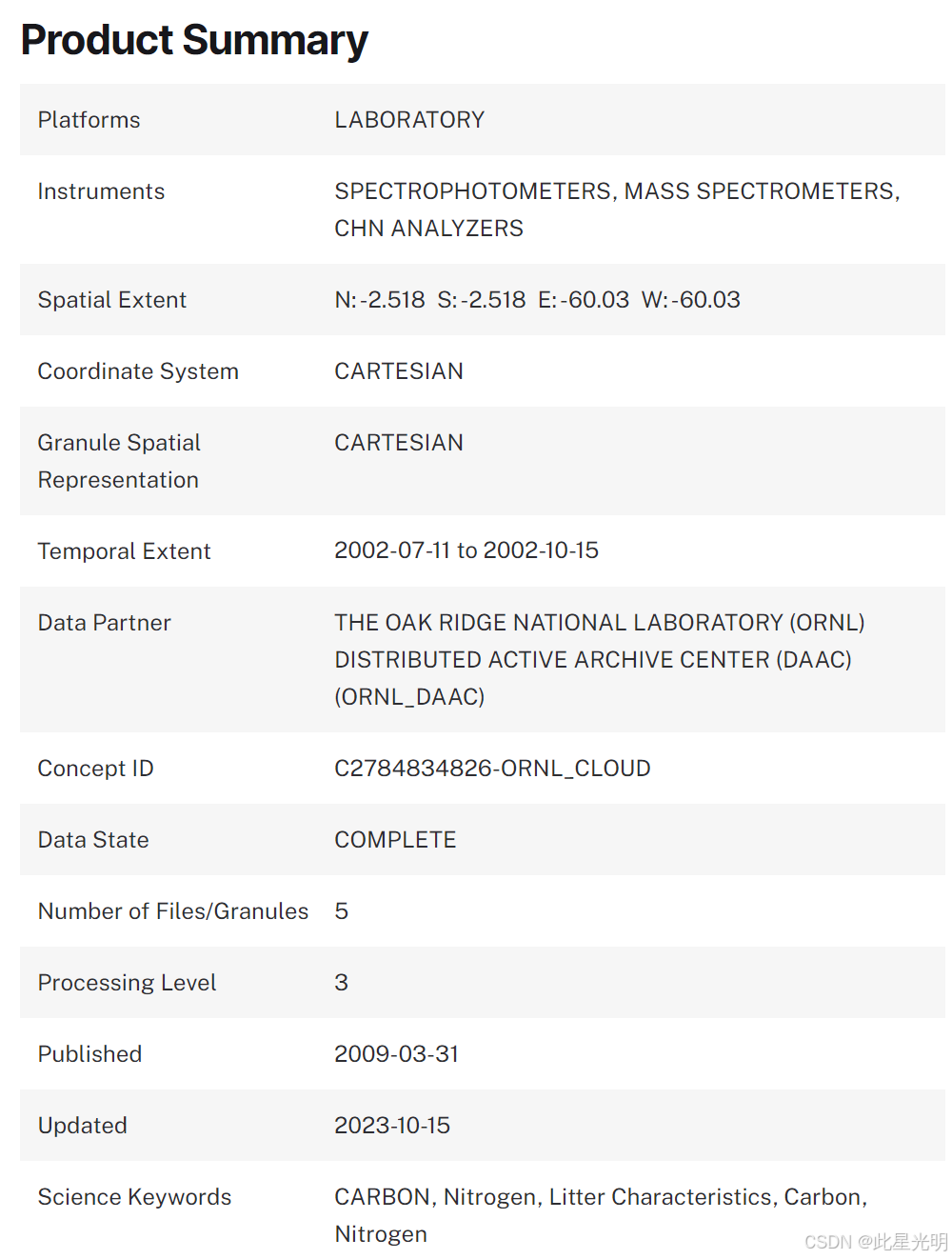The image size is (952, 1259).
Task: Select the Science Keywords row label
Action: pyautogui.click(x=134, y=1197)
